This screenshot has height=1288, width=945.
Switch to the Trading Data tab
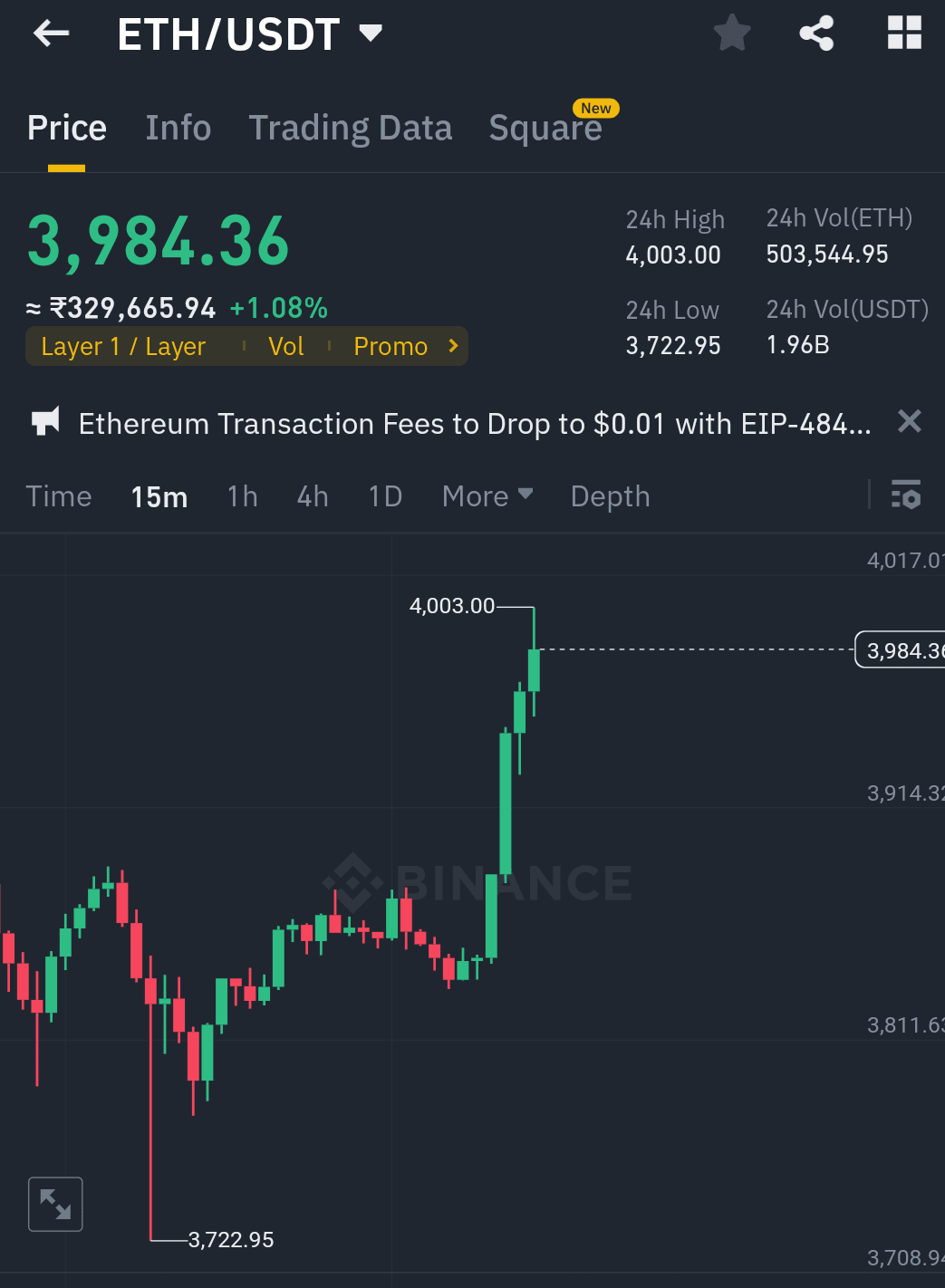pos(351,128)
